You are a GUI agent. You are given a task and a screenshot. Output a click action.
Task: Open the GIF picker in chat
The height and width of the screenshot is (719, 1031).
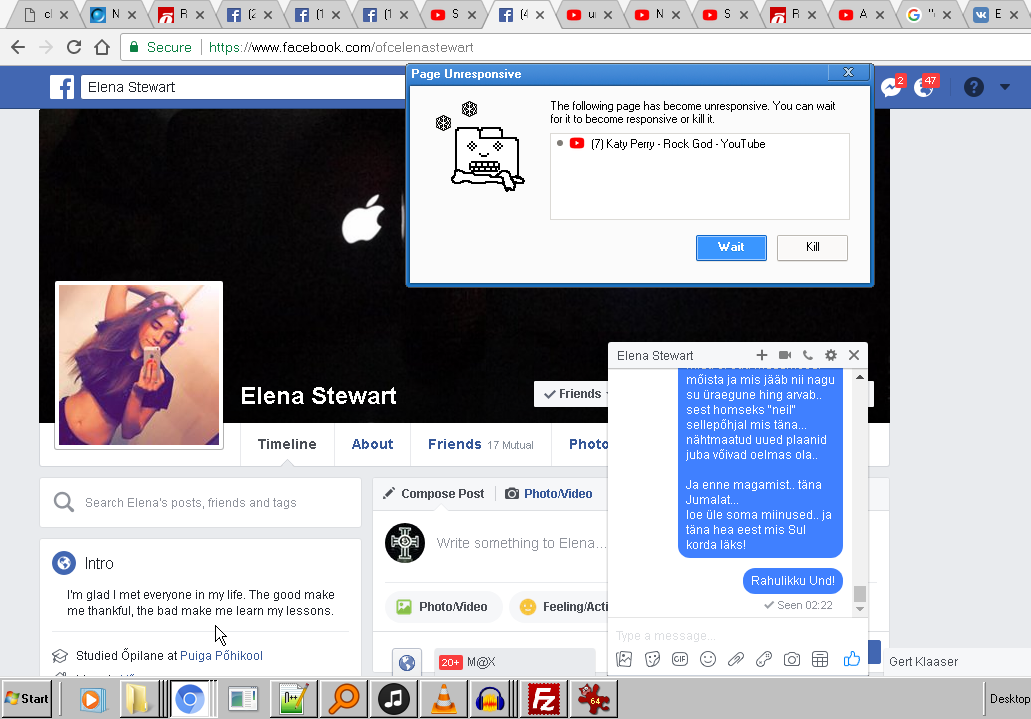tap(680, 659)
